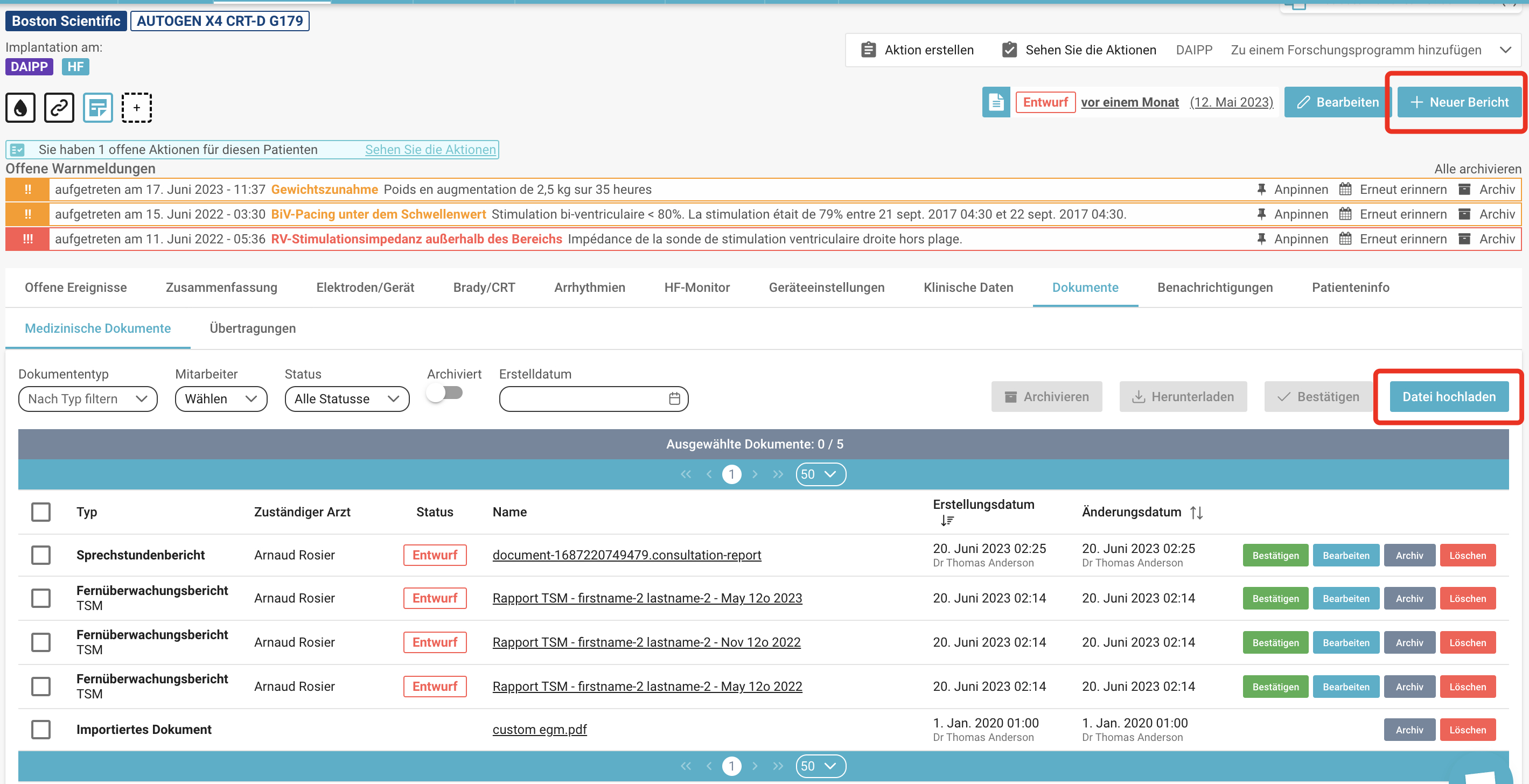Click page 1 in top pagination

click(731, 474)
